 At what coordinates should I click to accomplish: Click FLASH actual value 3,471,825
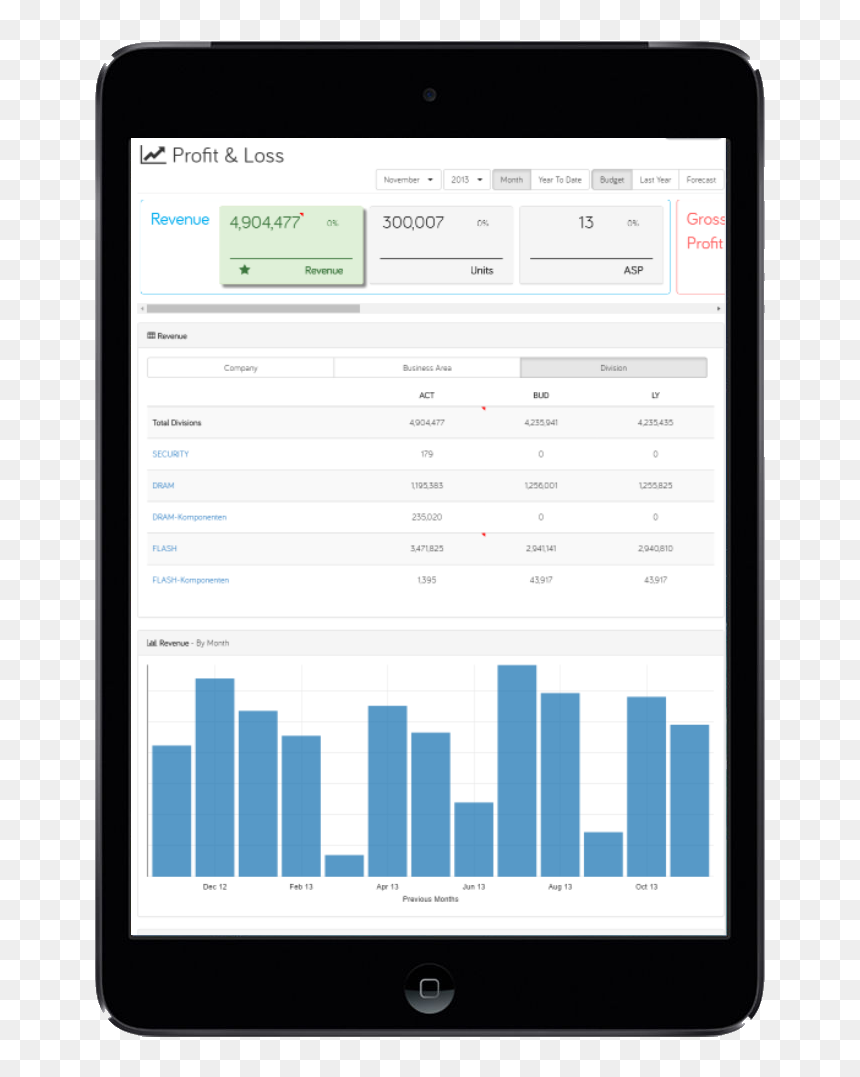pos(427,548)
